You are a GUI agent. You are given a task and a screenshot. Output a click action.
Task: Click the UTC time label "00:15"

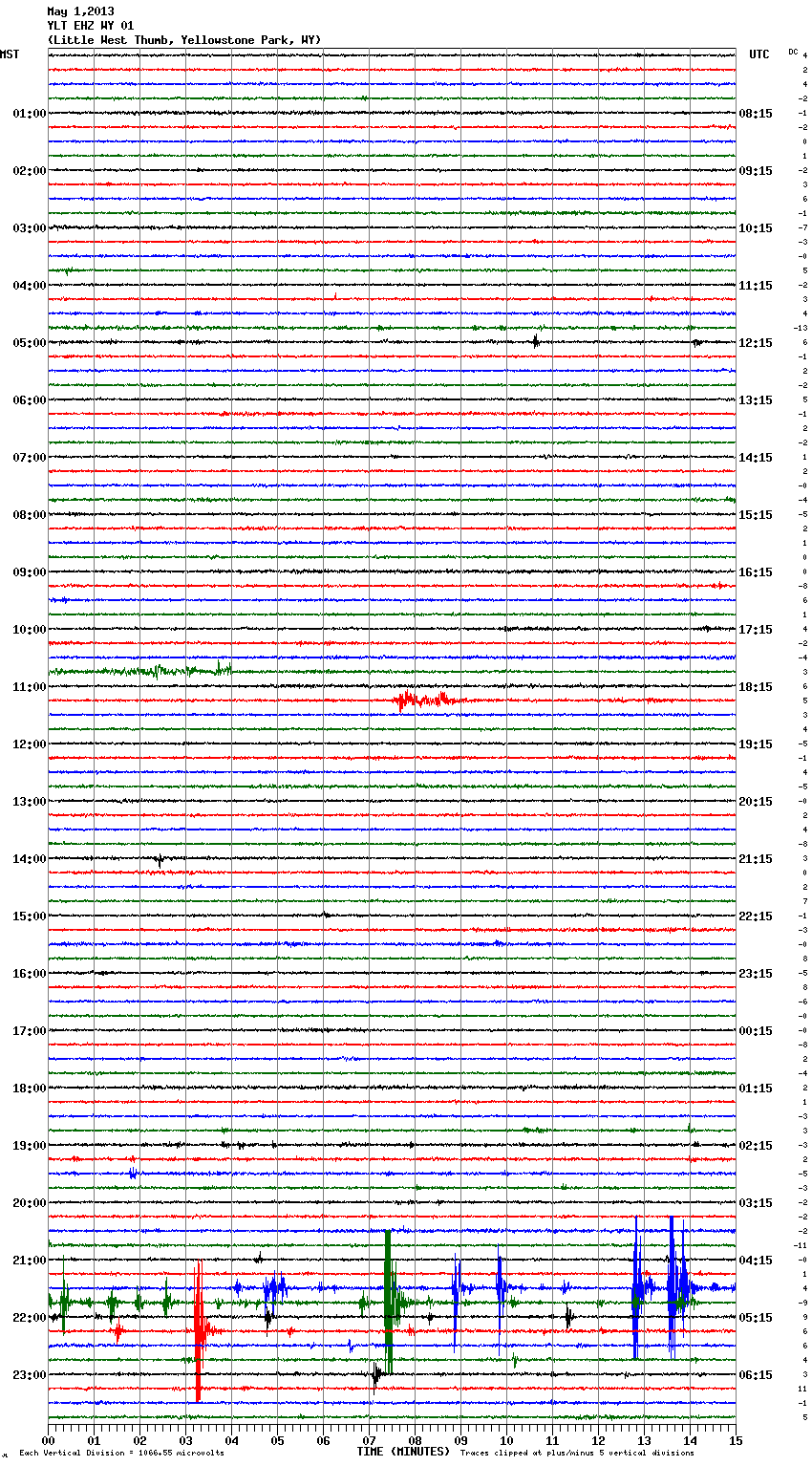point(756,1031)
